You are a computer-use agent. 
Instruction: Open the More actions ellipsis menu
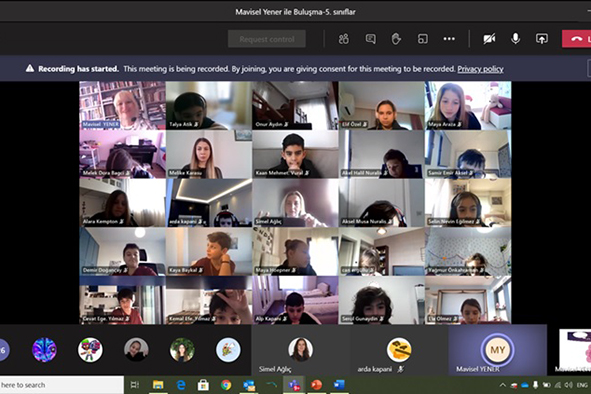(x=449, y=39)
